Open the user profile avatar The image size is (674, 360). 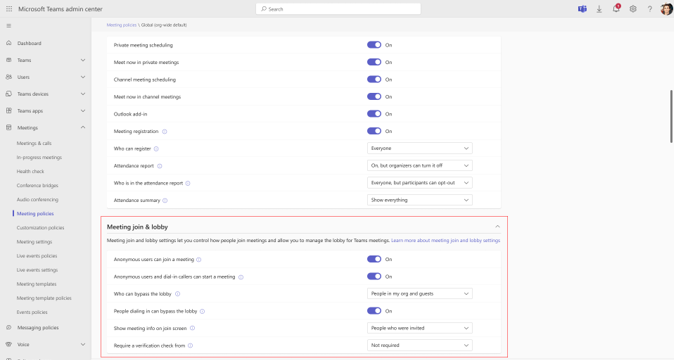(666, 9)
